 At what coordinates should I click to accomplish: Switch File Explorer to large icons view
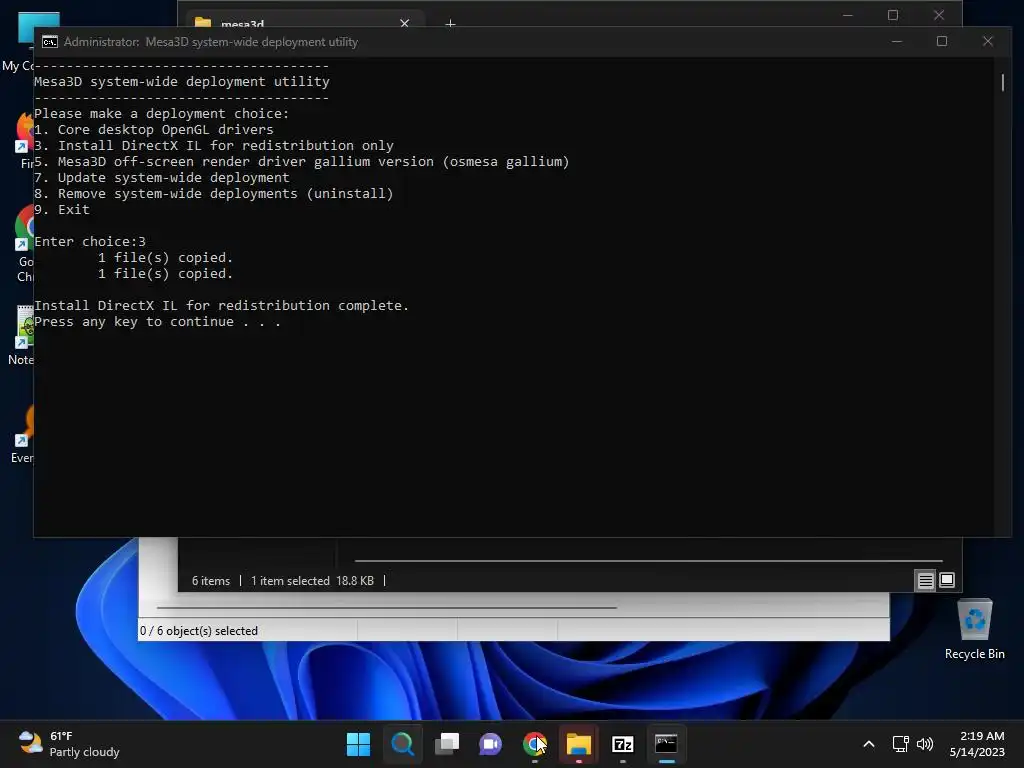pyautogui.click(x=947, y=580)
